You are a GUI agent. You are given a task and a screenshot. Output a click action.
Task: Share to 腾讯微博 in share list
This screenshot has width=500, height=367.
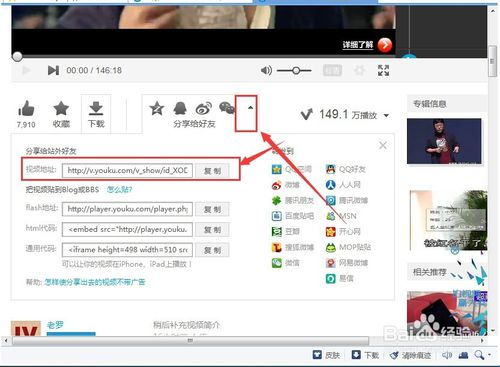pyautogui.click(x=347, y=200)
